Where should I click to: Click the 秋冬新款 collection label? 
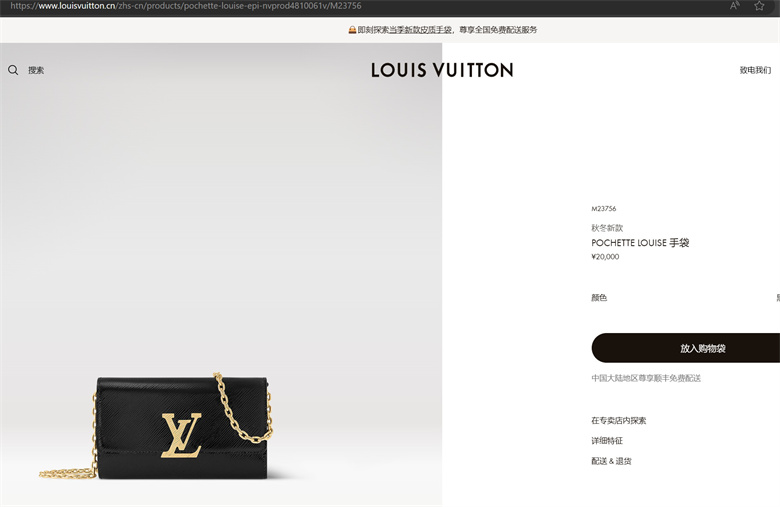click(607, 228)
